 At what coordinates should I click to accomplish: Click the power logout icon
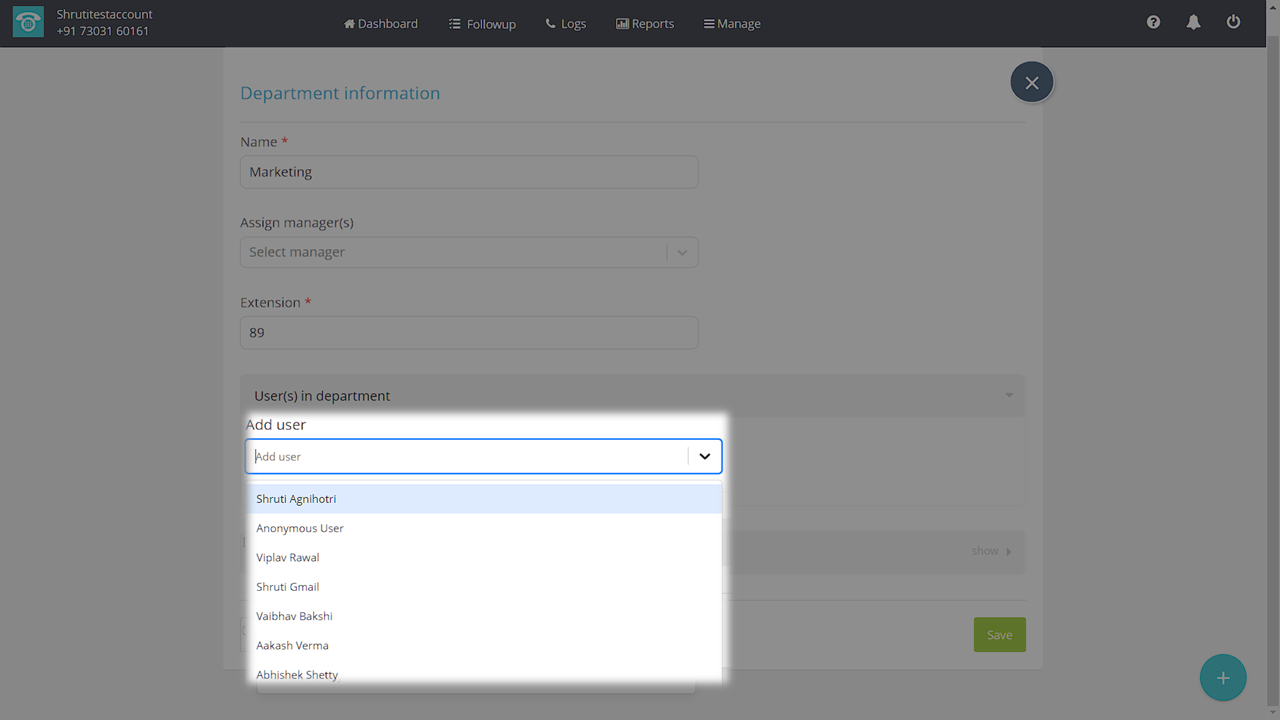pos(1233,22)
